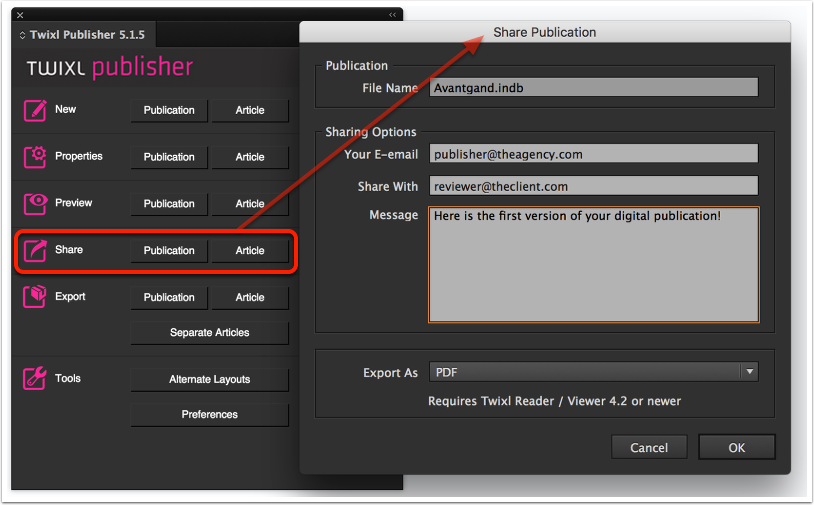814x505 pixels.
Task: Click the Export box icon
Action: pos(35,296)
